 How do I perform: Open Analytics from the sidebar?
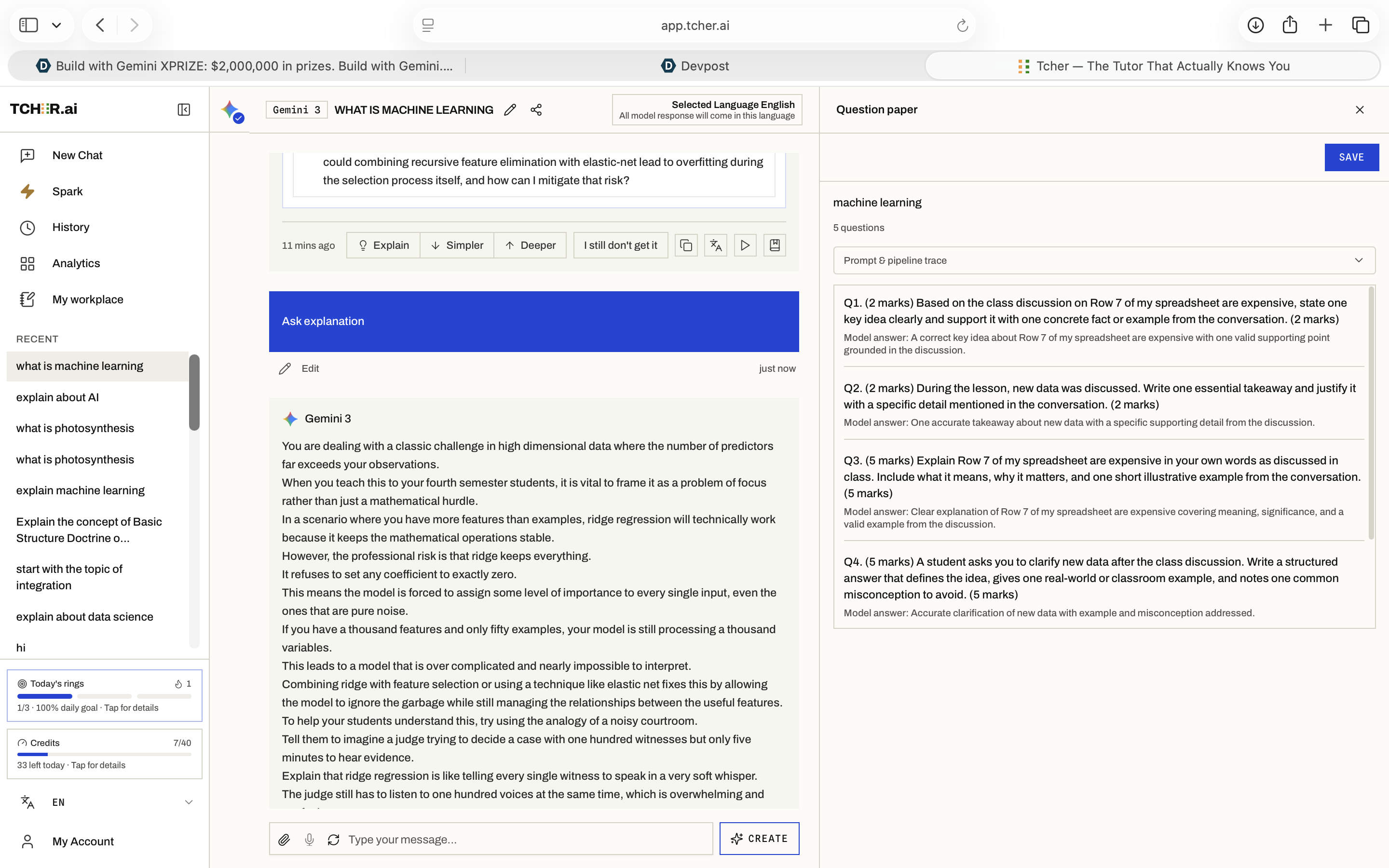pos(76,263)
